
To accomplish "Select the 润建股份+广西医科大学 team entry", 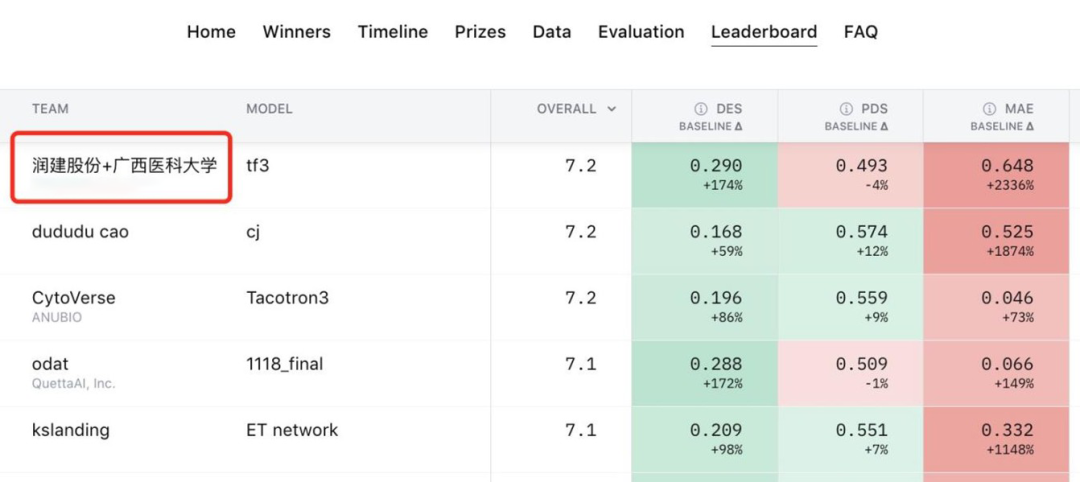I will pyautogui.click(x=124, y=166).
